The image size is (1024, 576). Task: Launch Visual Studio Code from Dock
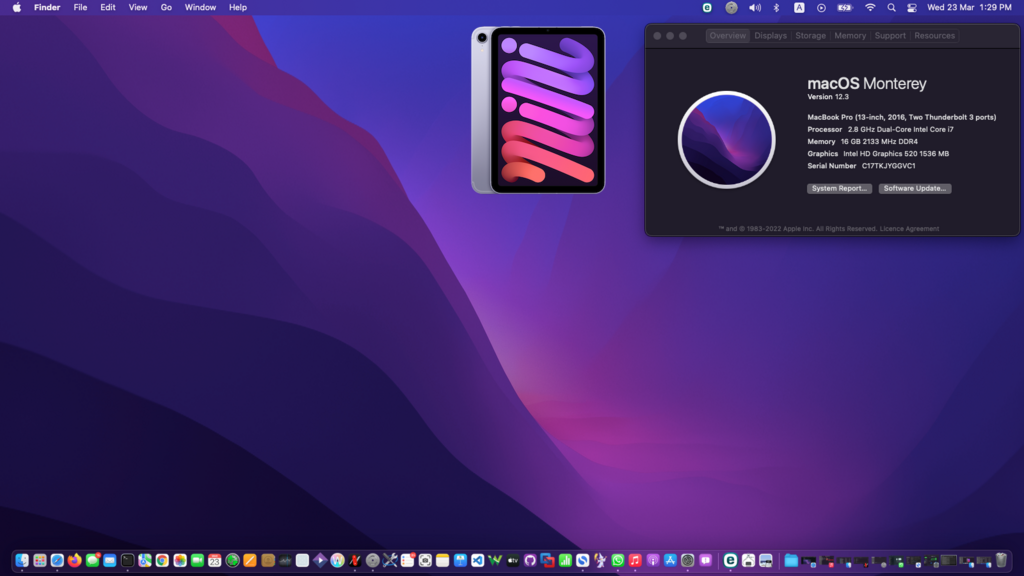tap(477, 560)
